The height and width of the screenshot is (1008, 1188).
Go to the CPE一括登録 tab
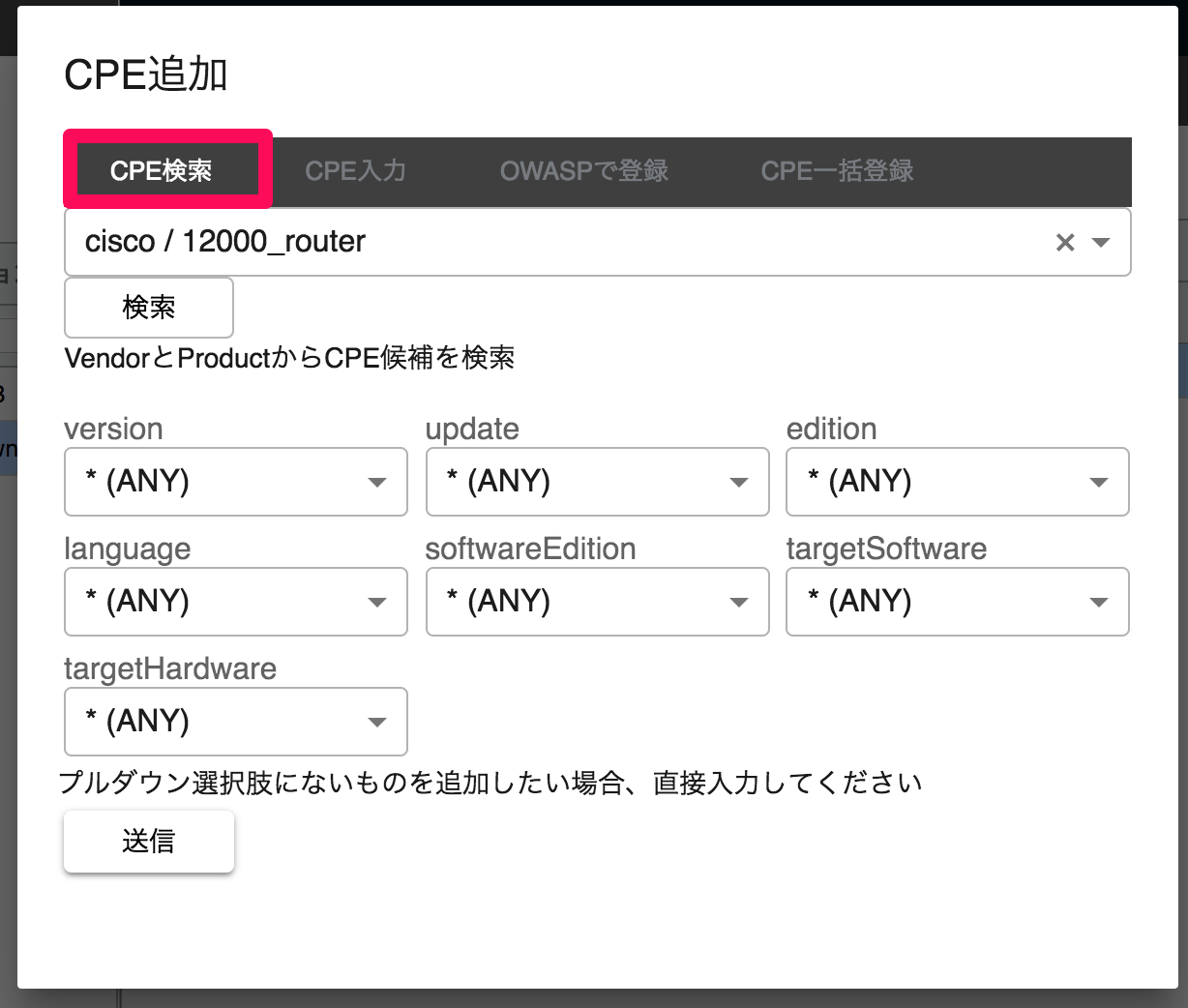(837, 171)
